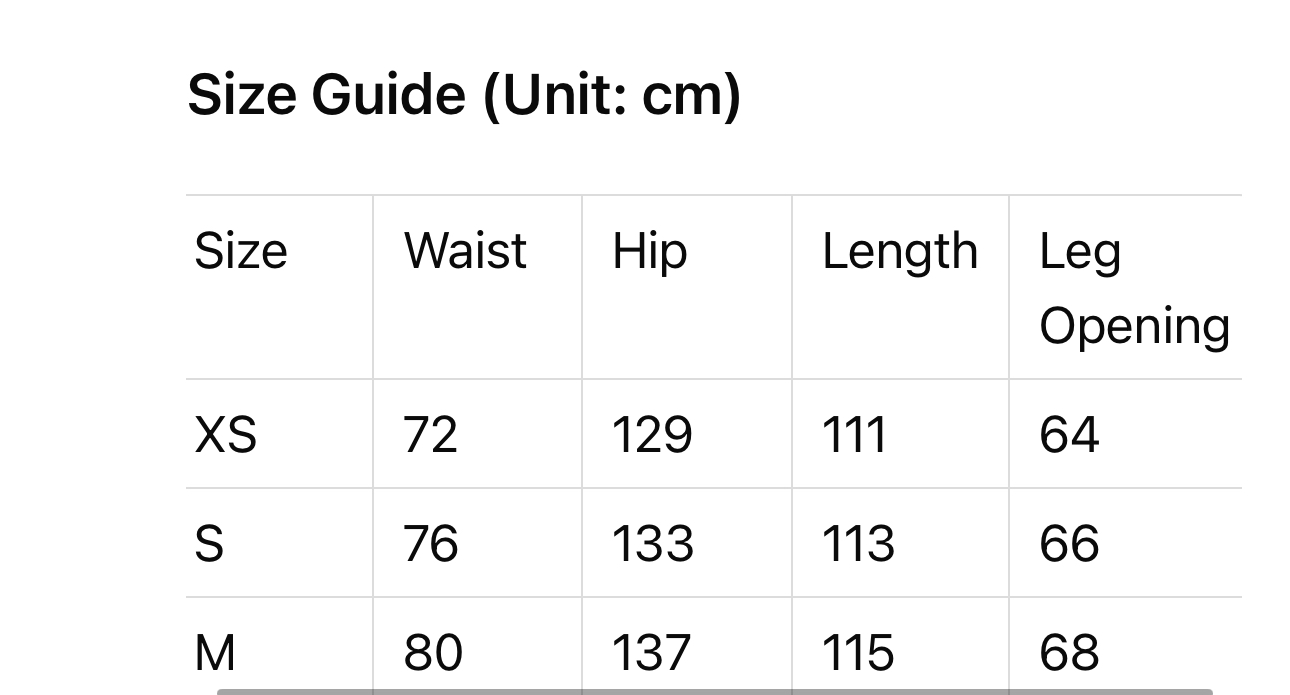Click the XS hip value 129
This screenshot has height=695, width=1290.
[x=652, y=435]
